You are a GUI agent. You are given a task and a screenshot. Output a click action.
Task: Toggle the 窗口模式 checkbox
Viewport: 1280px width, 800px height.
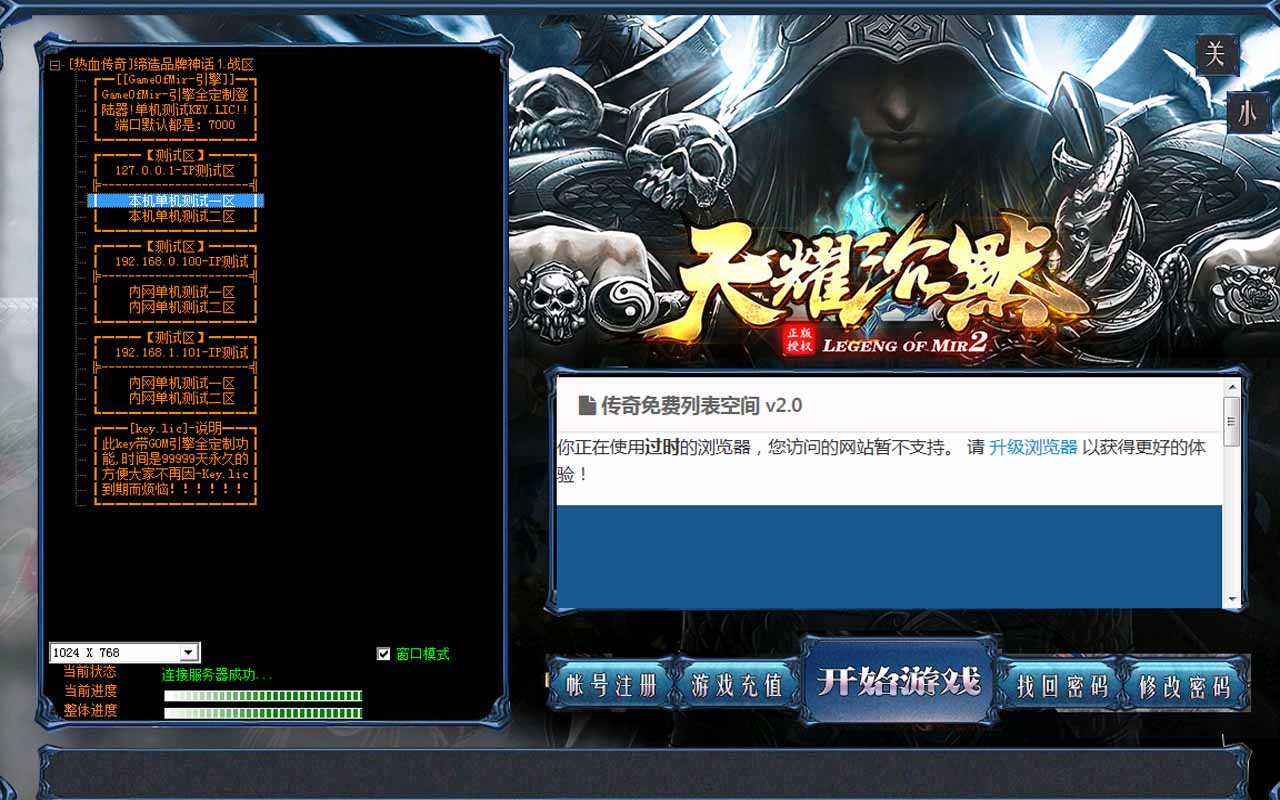(x=383, y=654)
